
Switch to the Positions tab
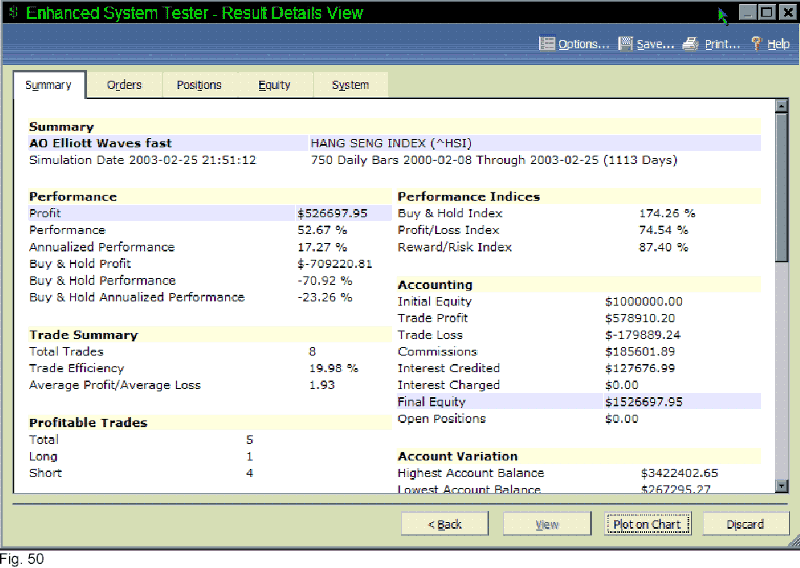[199, 85]
